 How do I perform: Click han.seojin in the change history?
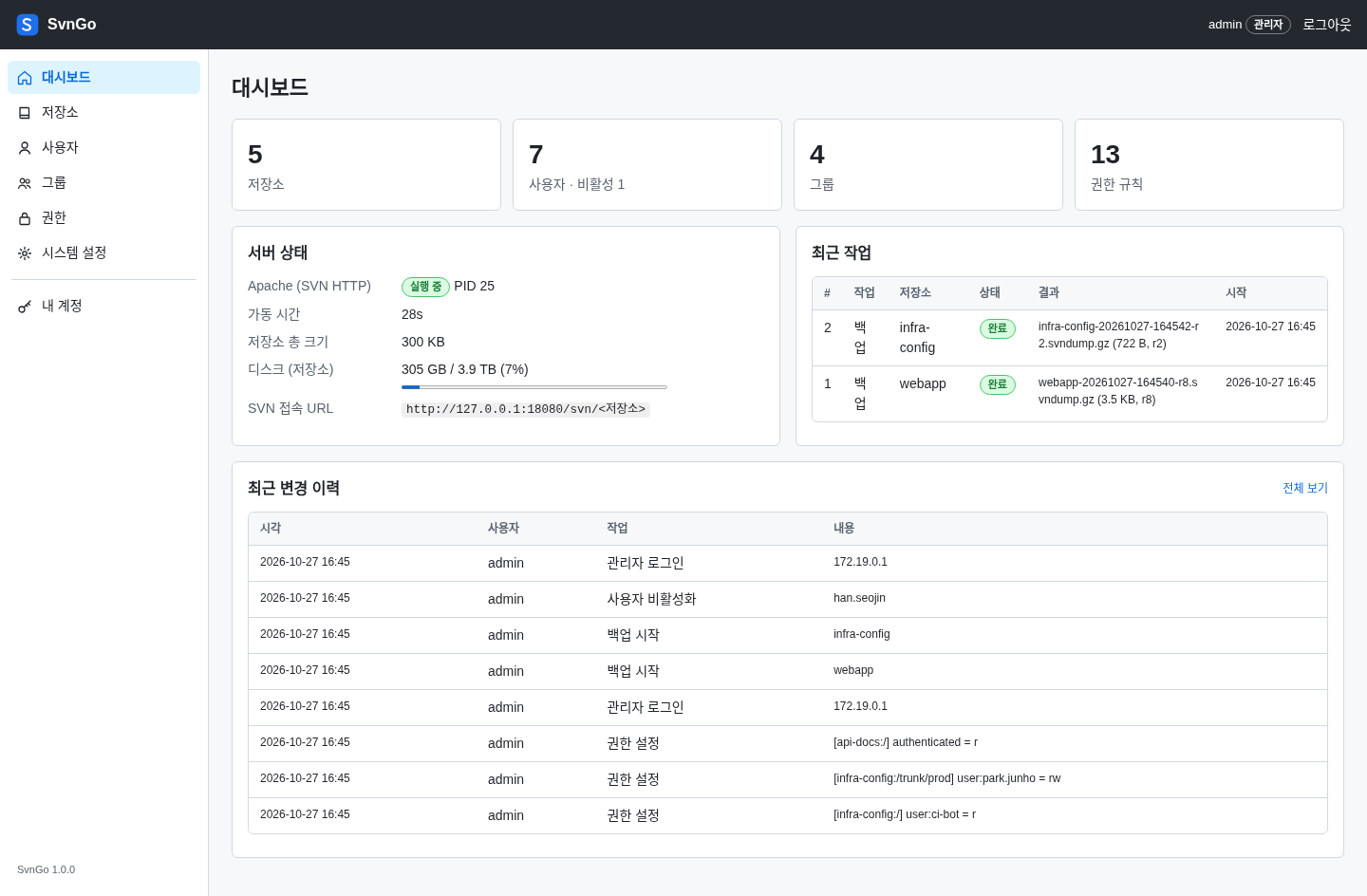859,598
